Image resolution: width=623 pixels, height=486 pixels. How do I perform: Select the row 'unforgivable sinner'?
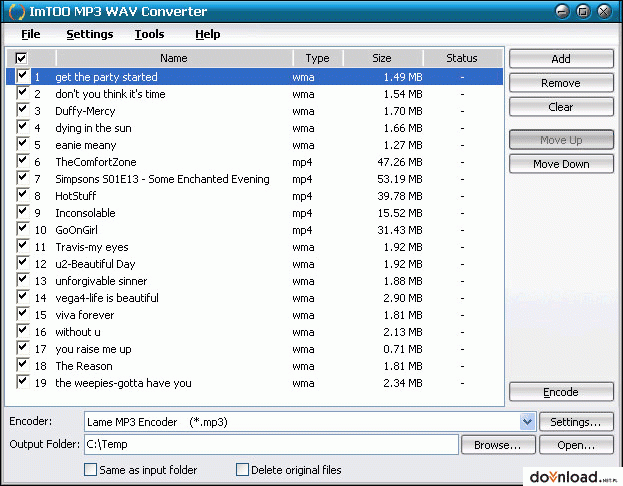[x=254, y=281]
